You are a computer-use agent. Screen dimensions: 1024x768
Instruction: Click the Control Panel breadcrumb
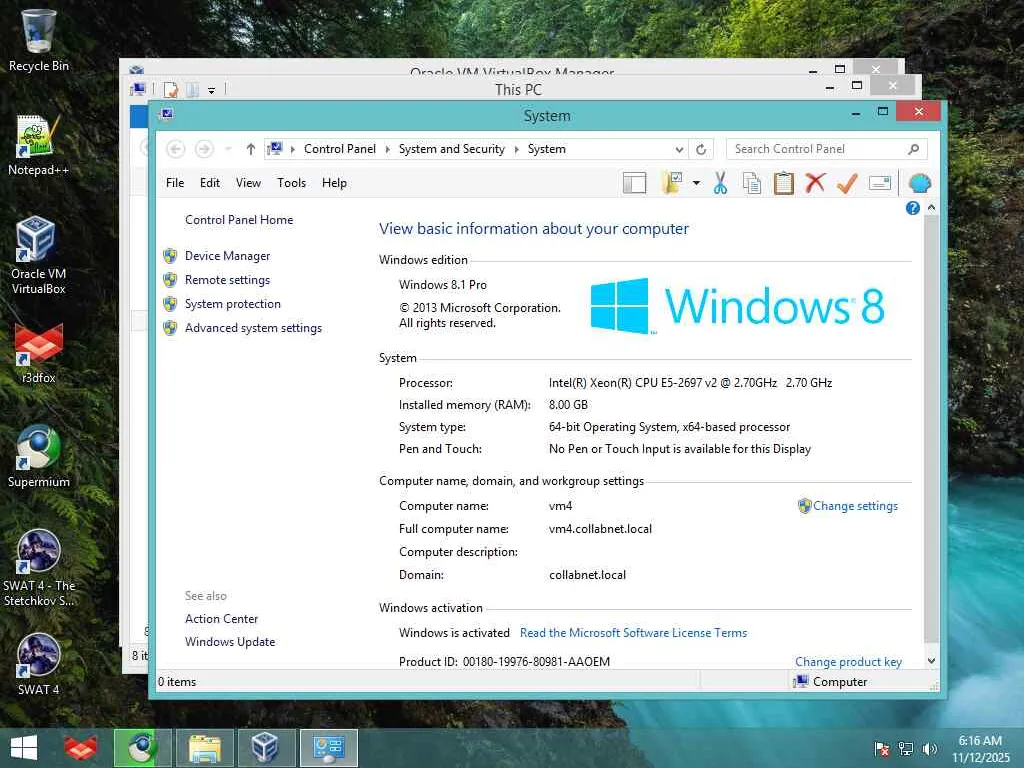tap(340, 149)
